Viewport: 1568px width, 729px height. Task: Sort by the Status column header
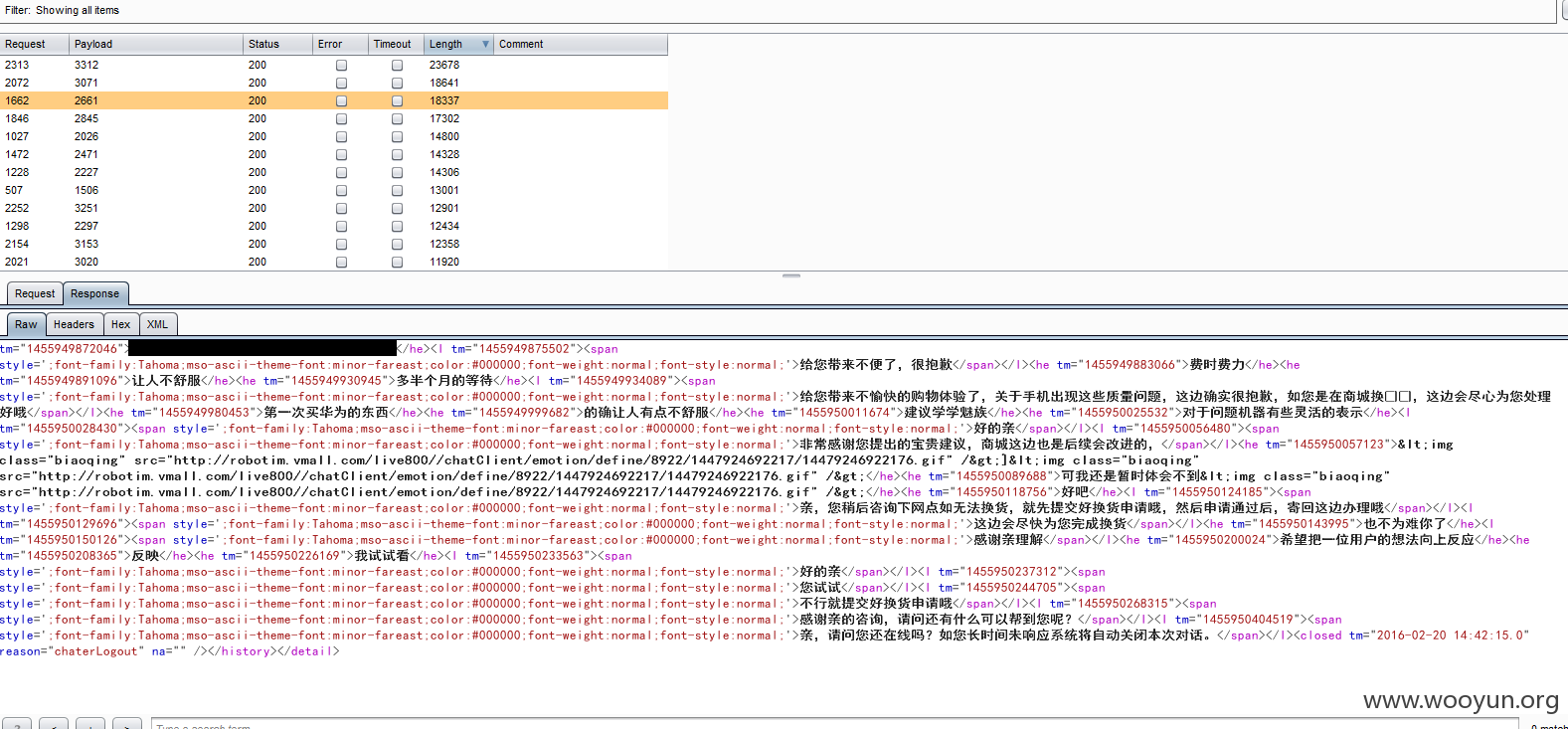point(277,44)
